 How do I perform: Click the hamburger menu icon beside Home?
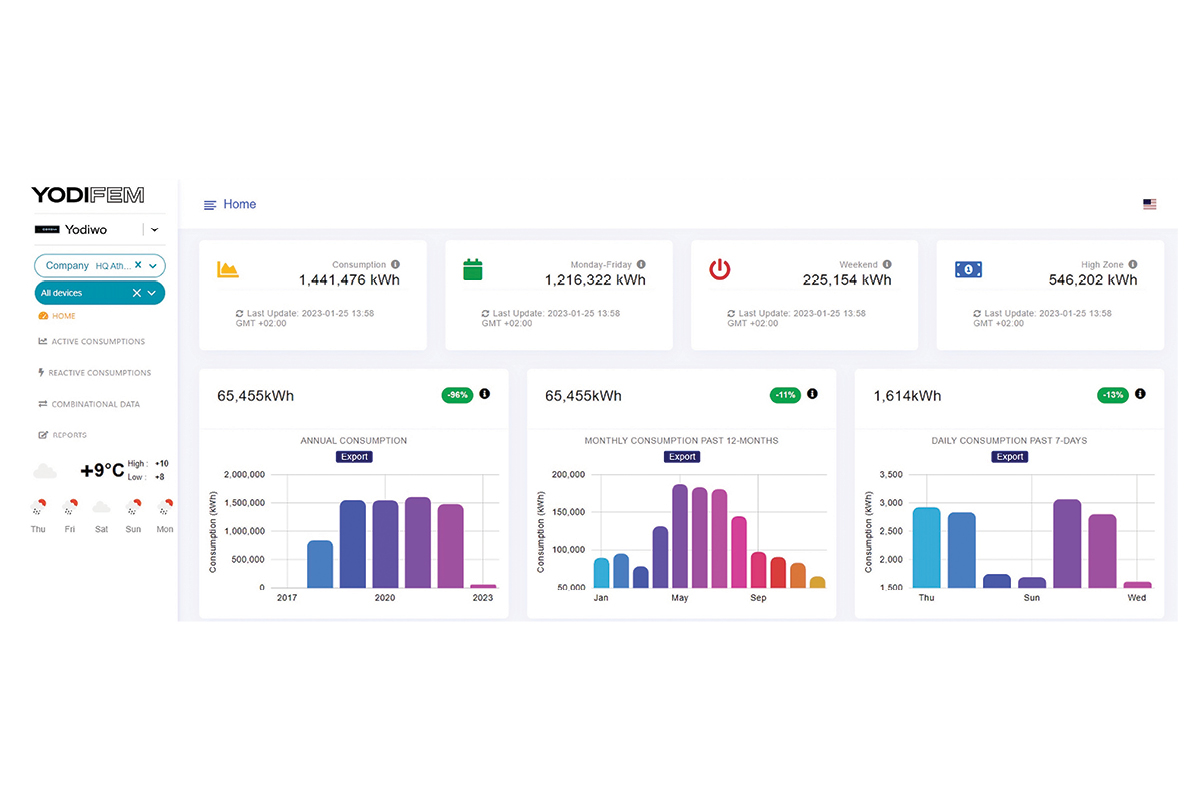(x=210, y=205)
